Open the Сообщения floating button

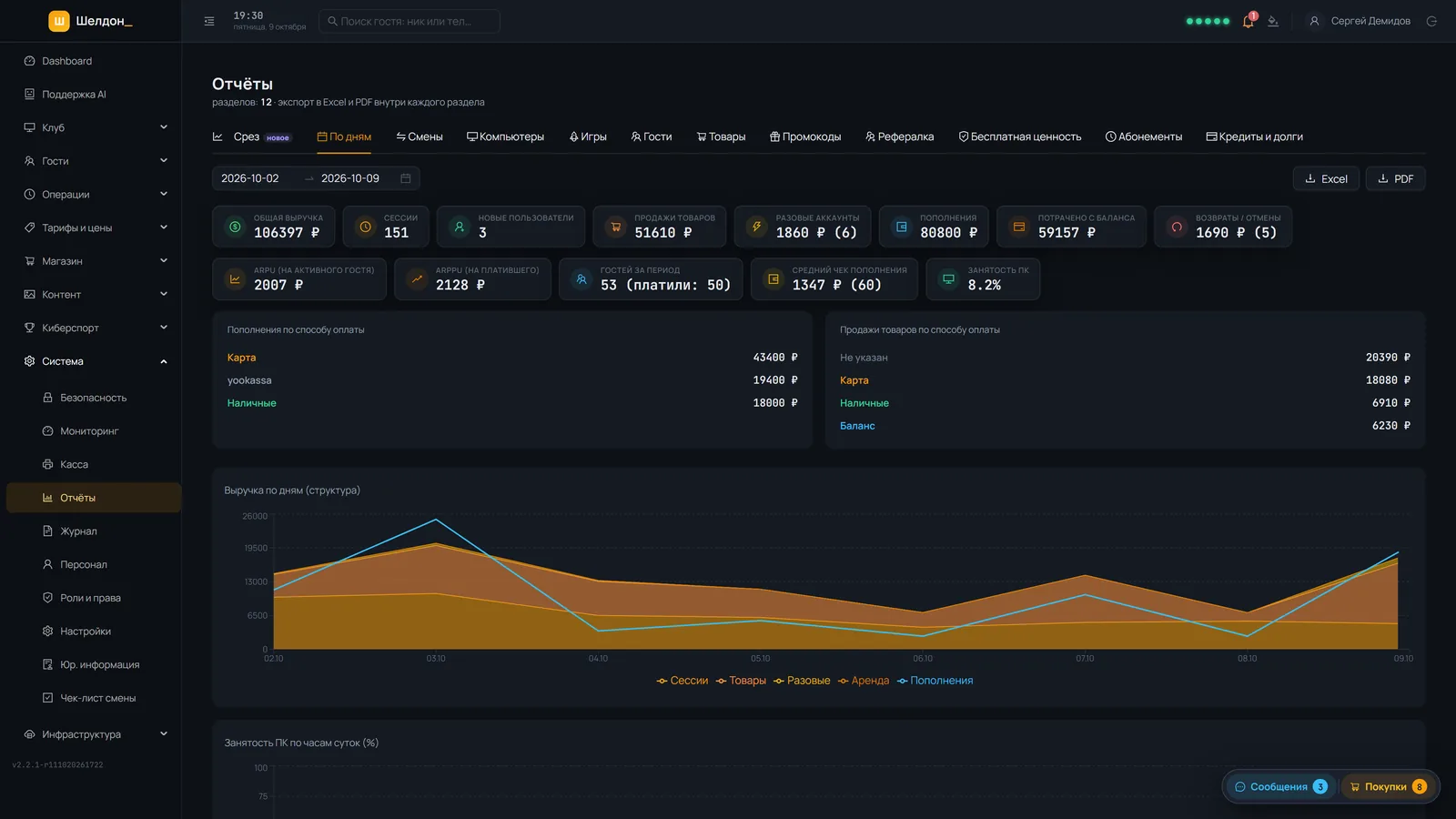[x=1280, y=787]
